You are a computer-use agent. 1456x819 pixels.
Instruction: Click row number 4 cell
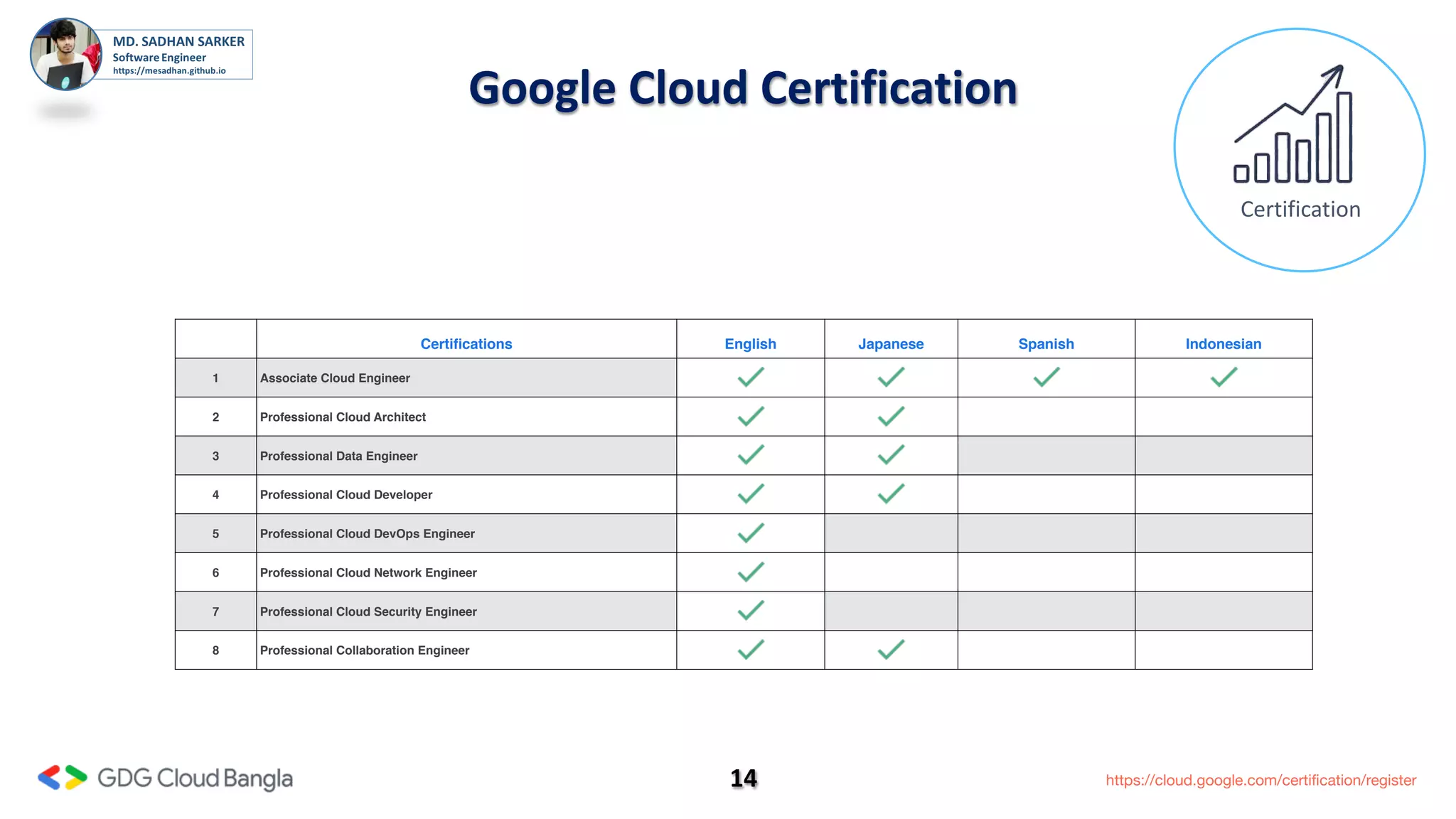coord(215,495)
